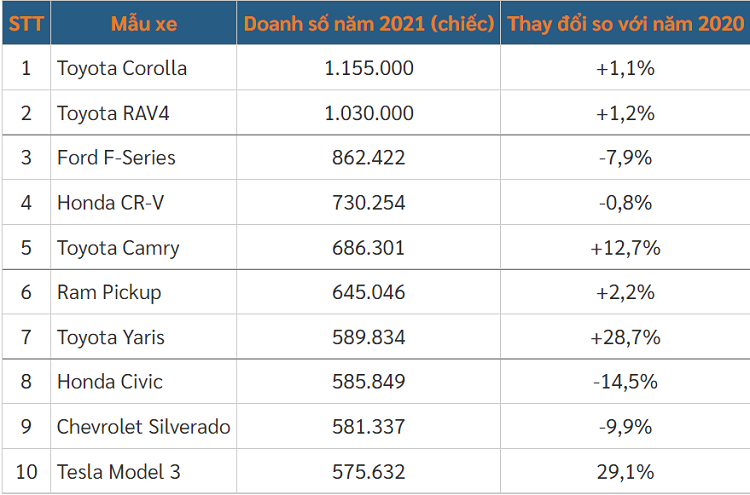Image resolution: width=750 pixels, height=495 pixels.
Task: Select the Toyota Corolla cell
Action: [122, 69]
